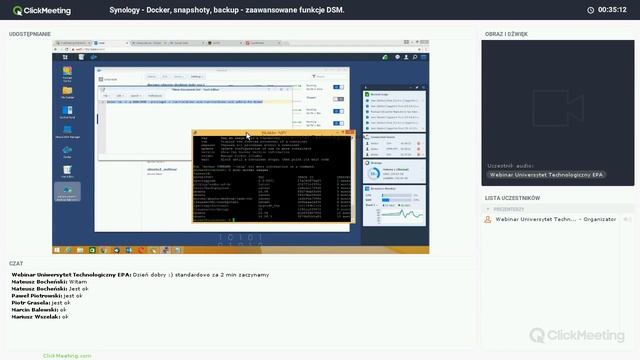Click the network graph in Resource Monitor

pos(401,215)
